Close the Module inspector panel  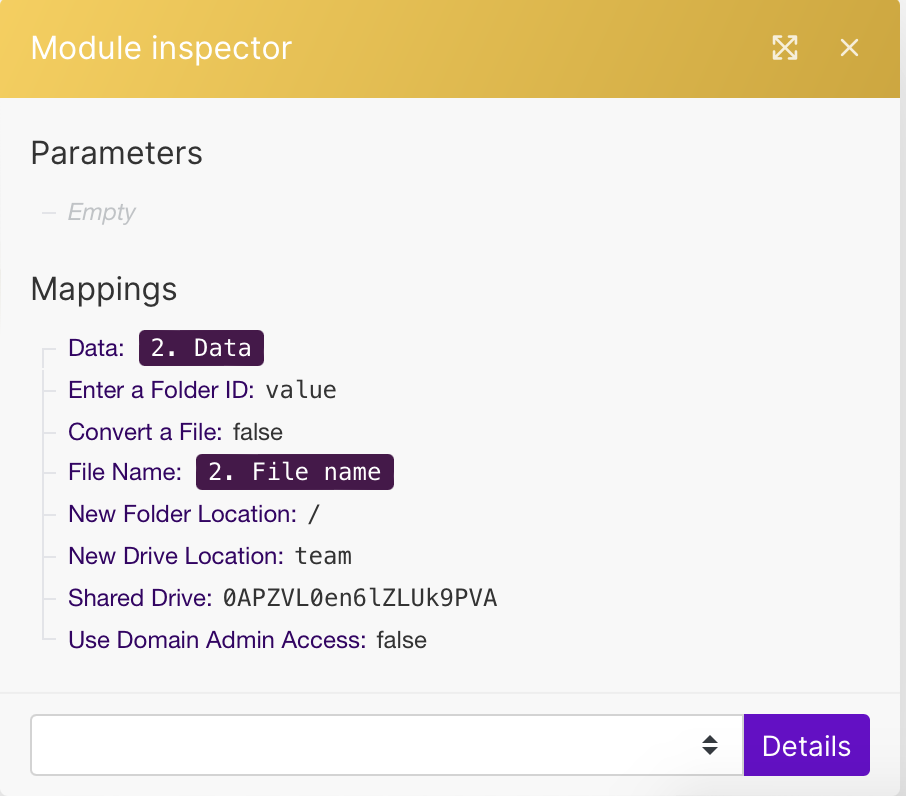tap(849, 48)
